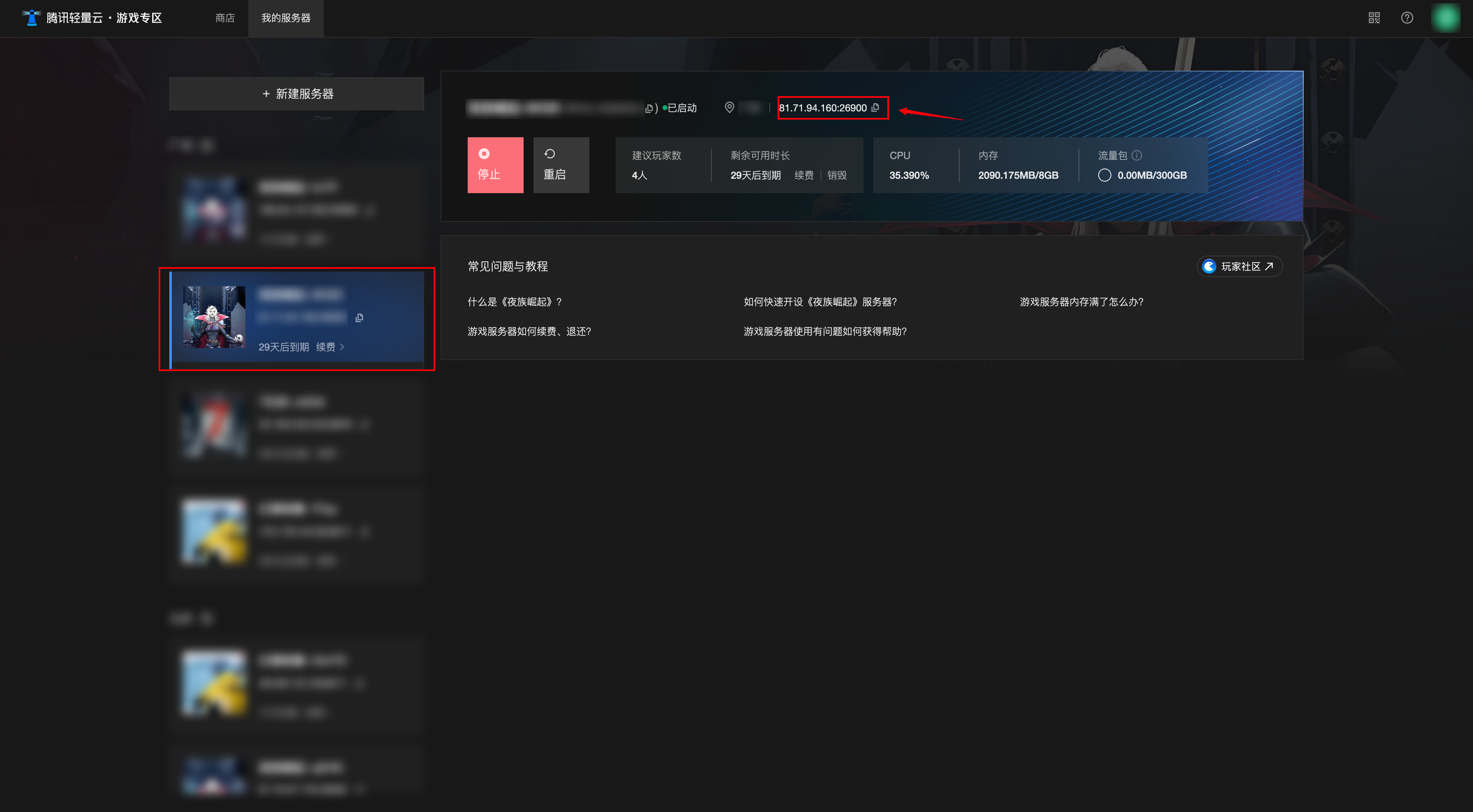
Task: Click the 新建服务器 button
Action: (x=296, y=93)
